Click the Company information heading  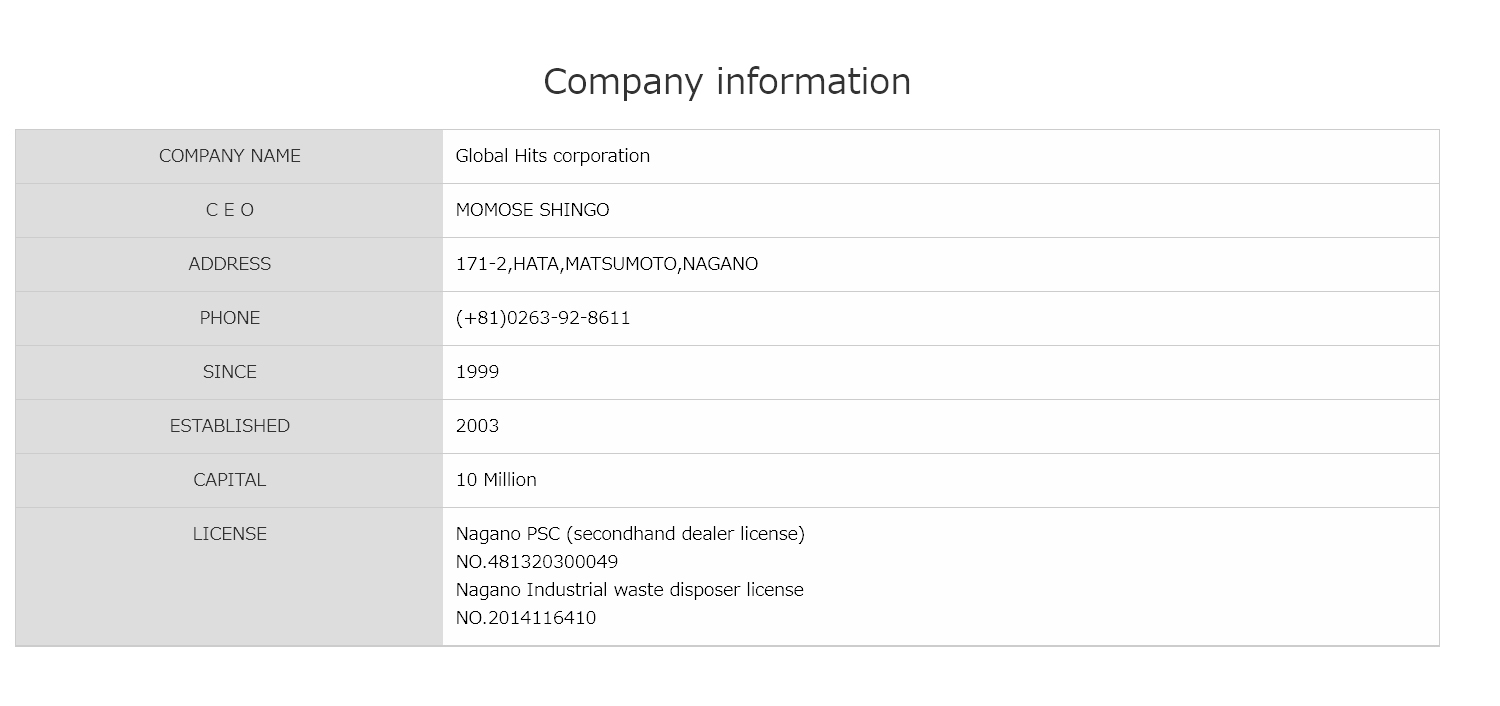coord(727,82)
